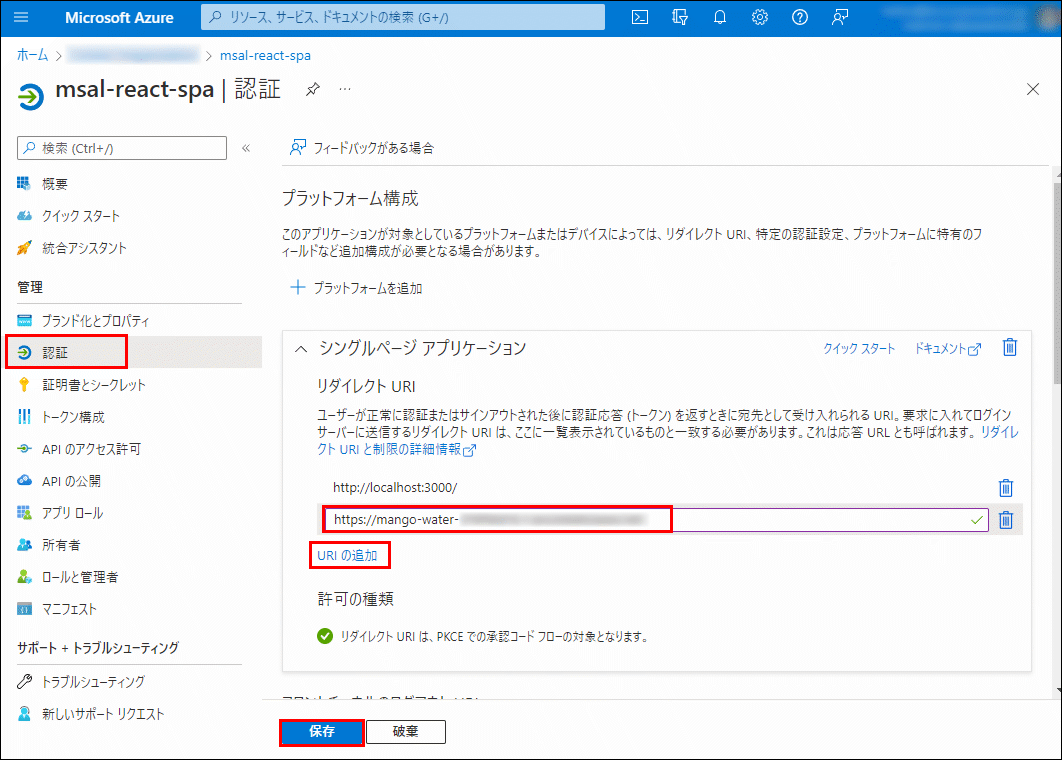Image resolution: width=1062 pixels, height=760 pixels.
Task: Click the Microsoft Azure logo text
Action: pos(119,18)
